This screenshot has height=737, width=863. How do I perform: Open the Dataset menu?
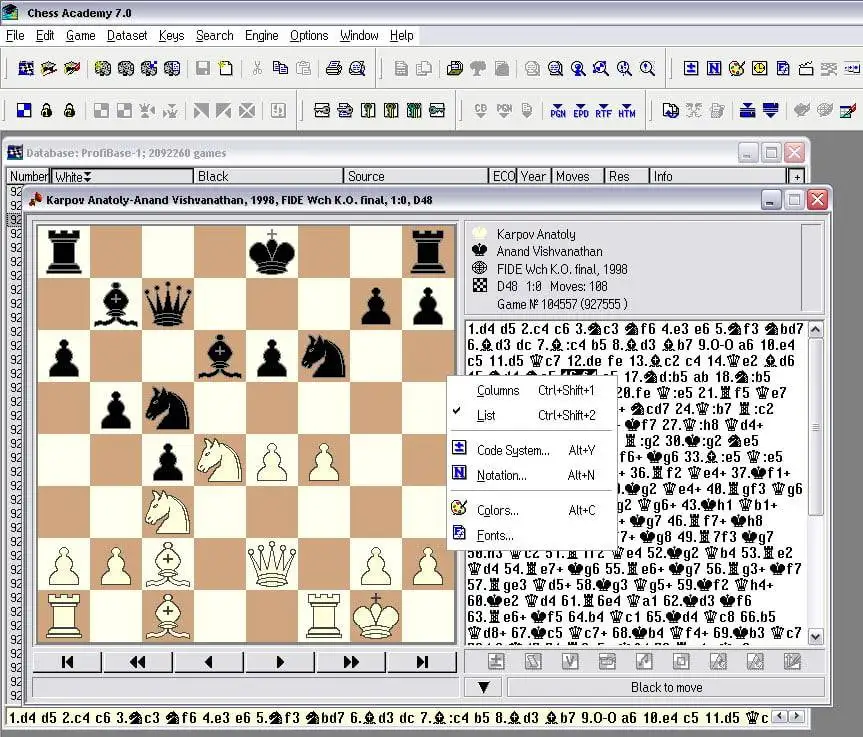coord(127,35)
